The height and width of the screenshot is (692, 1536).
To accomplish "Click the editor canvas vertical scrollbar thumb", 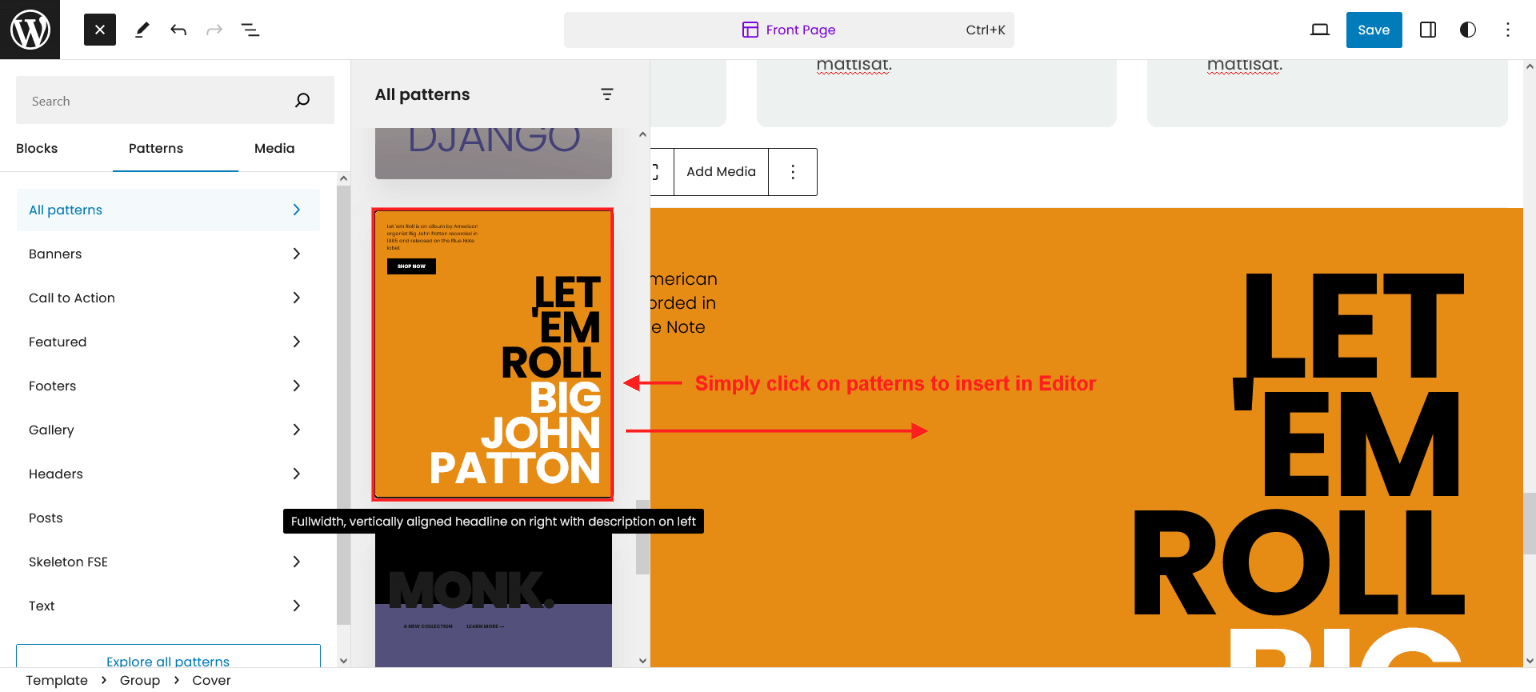I will pos(1528,523).
